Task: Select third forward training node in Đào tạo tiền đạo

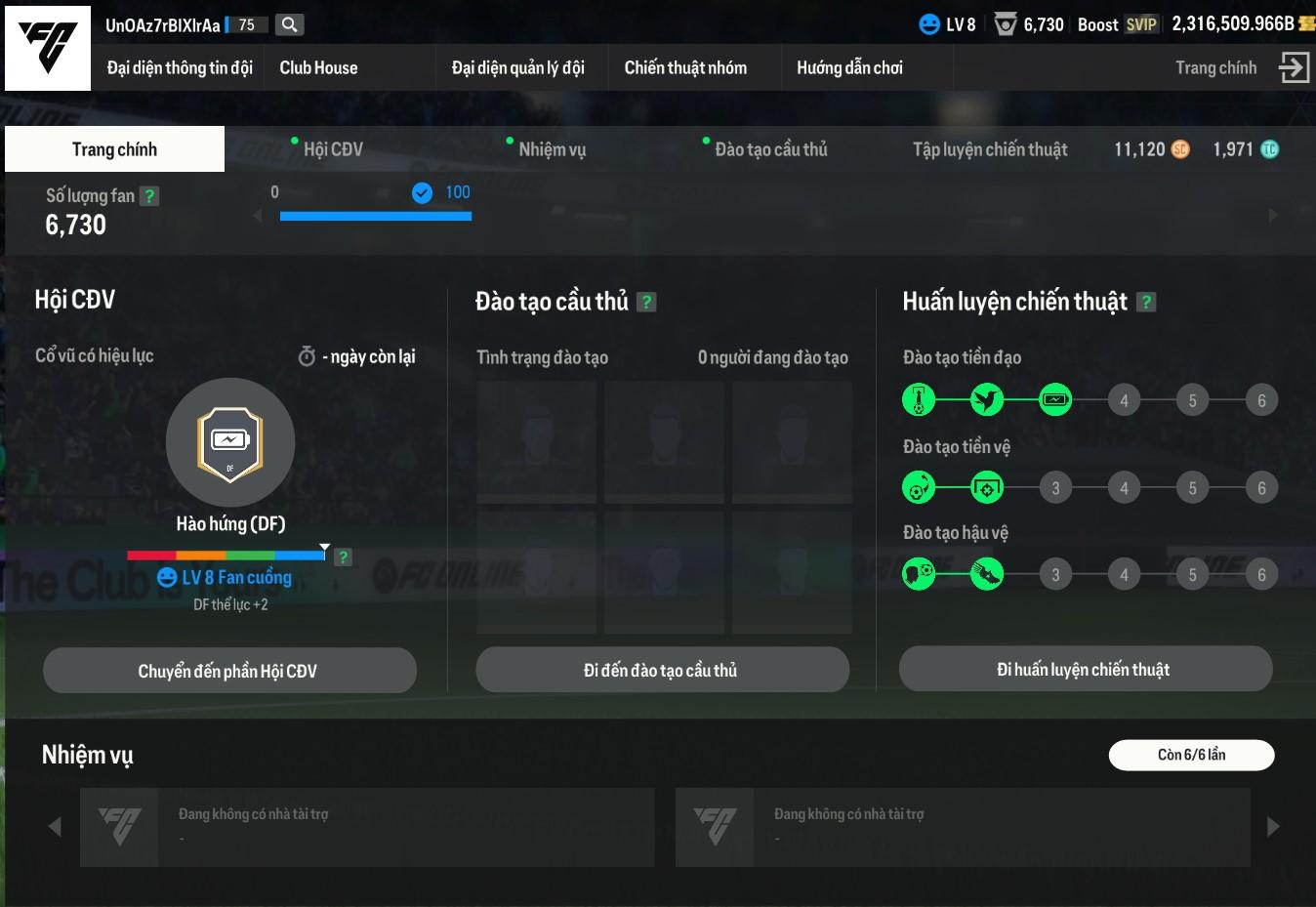Action: (x=1055, y=399)
